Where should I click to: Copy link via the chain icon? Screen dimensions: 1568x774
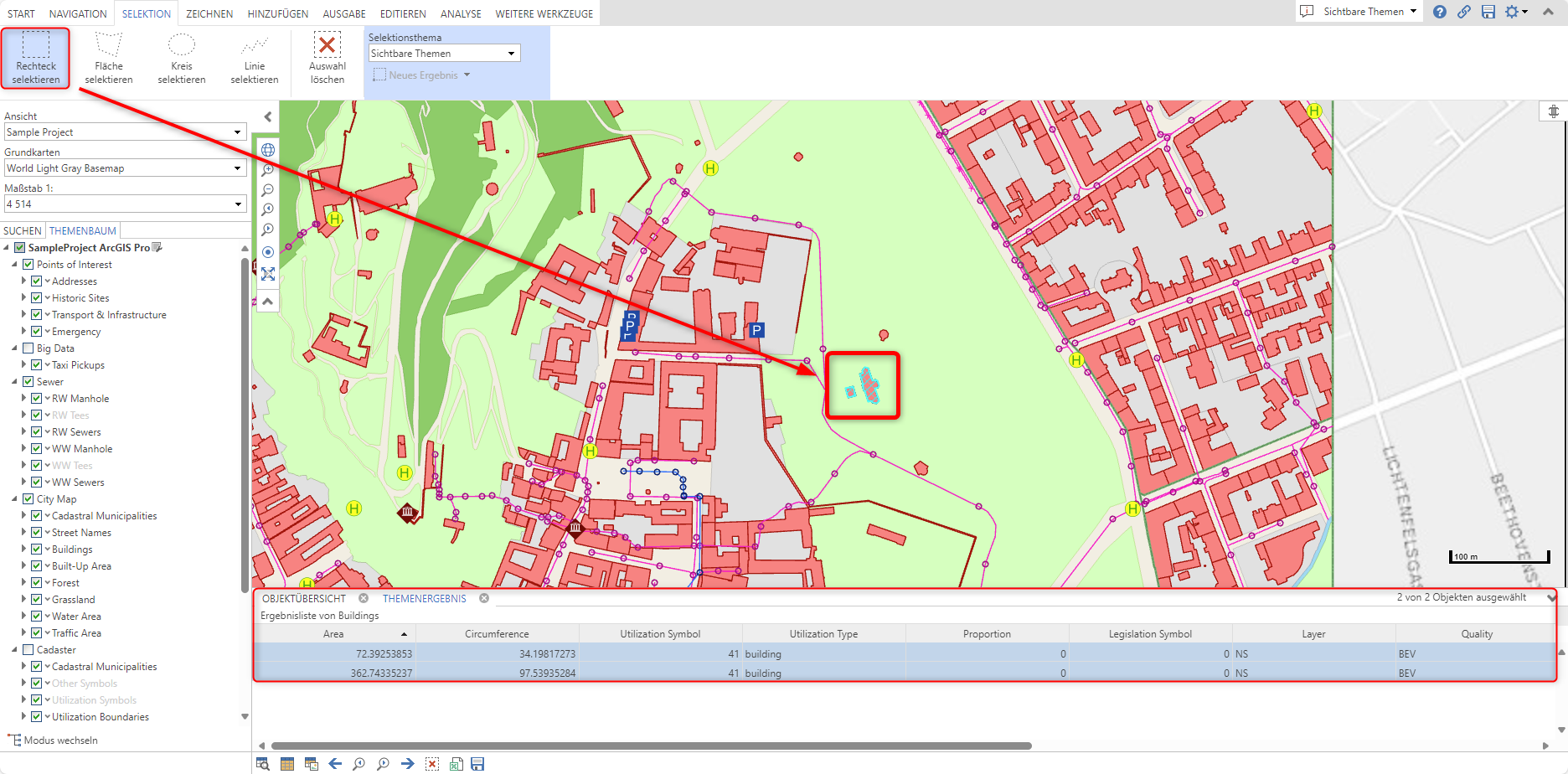(1463, 12)
